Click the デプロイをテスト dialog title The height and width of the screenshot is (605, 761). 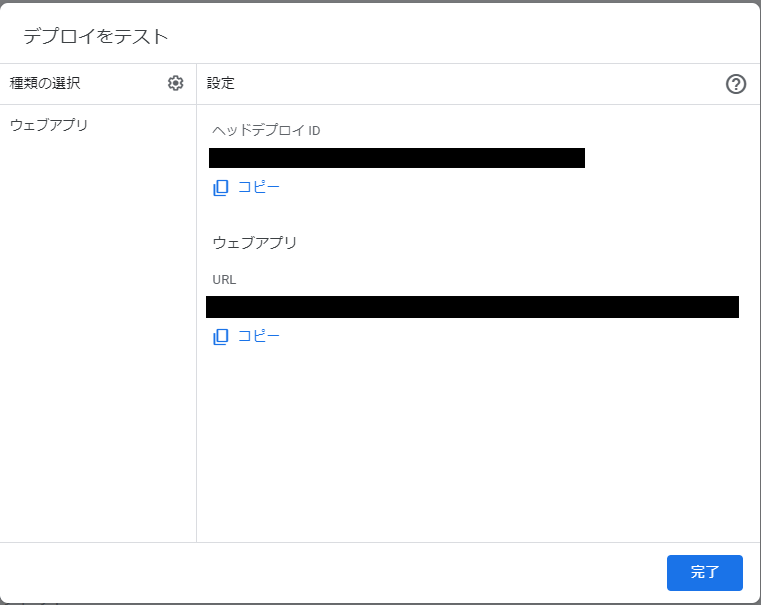pyautogui.click(x=96, y=36)
